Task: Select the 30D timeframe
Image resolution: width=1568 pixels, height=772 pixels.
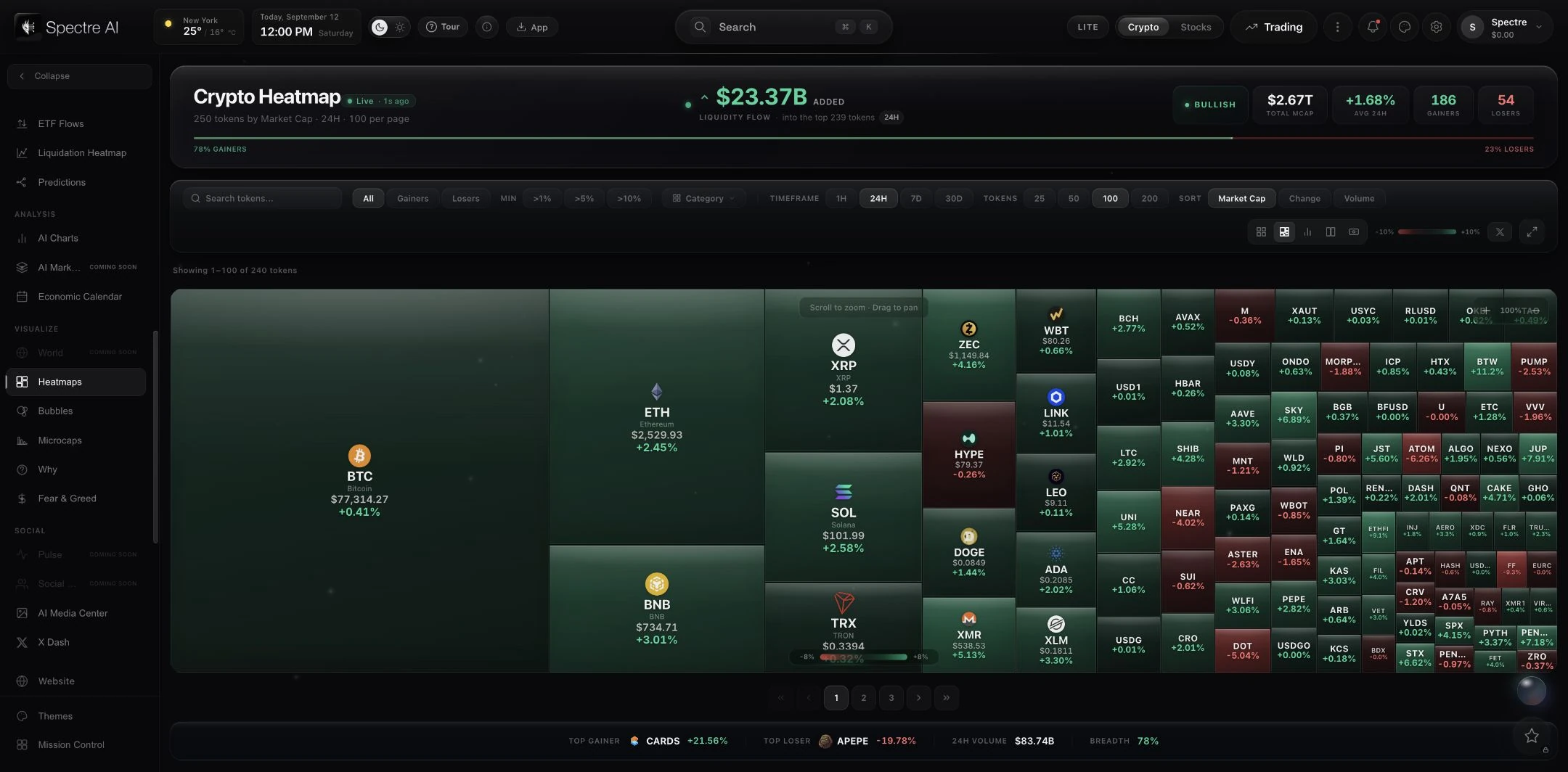Action: (x=953, y=198)
